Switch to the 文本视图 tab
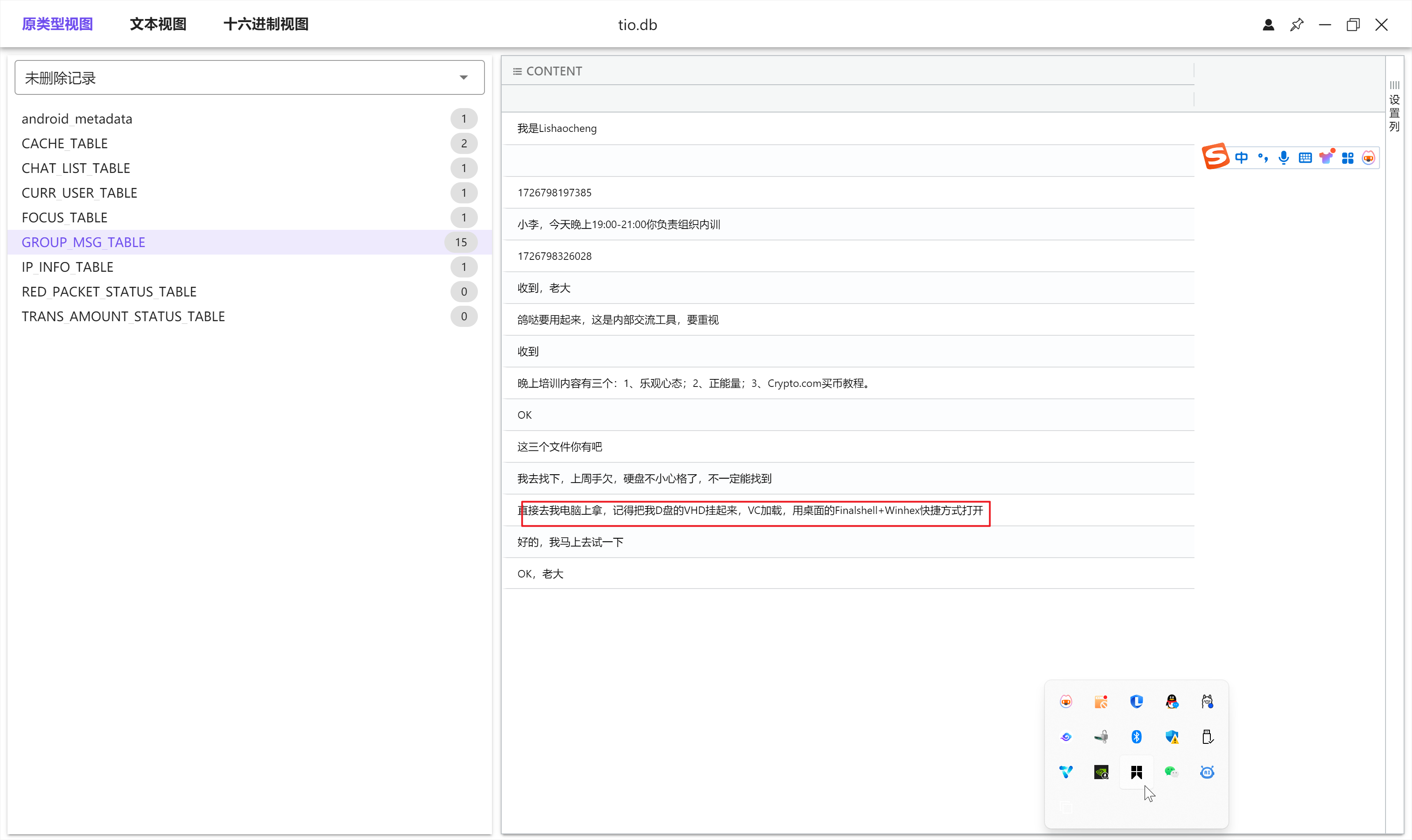Image resolution: width=1412 pixels, height=840 pixels. coord(158,24)
